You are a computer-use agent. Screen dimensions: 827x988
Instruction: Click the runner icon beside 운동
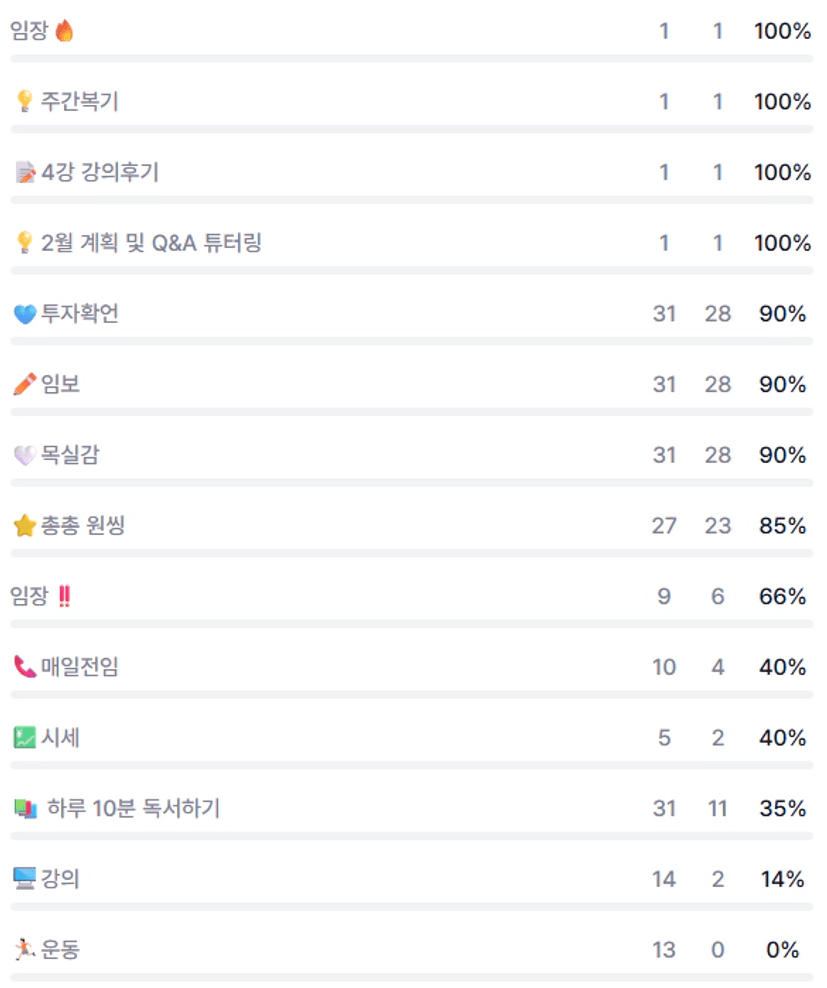[x=25, y=949]
